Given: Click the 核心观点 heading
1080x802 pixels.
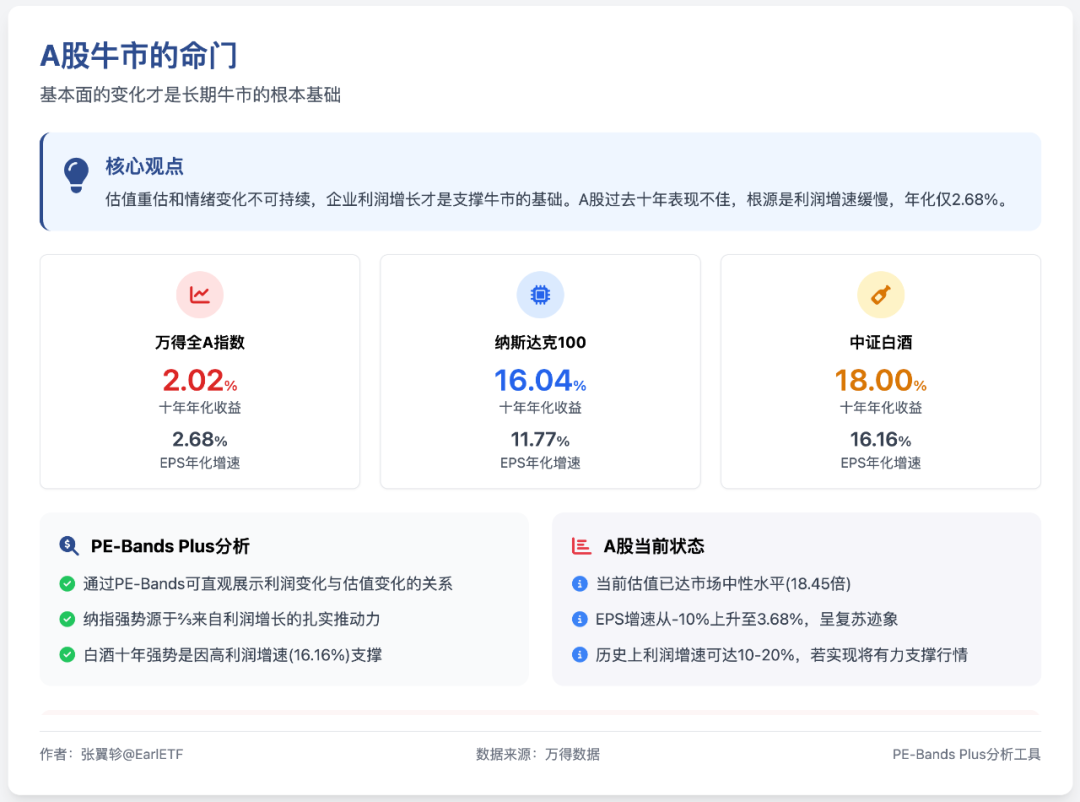Looking at the screenshot, I should tap(145, 166).
